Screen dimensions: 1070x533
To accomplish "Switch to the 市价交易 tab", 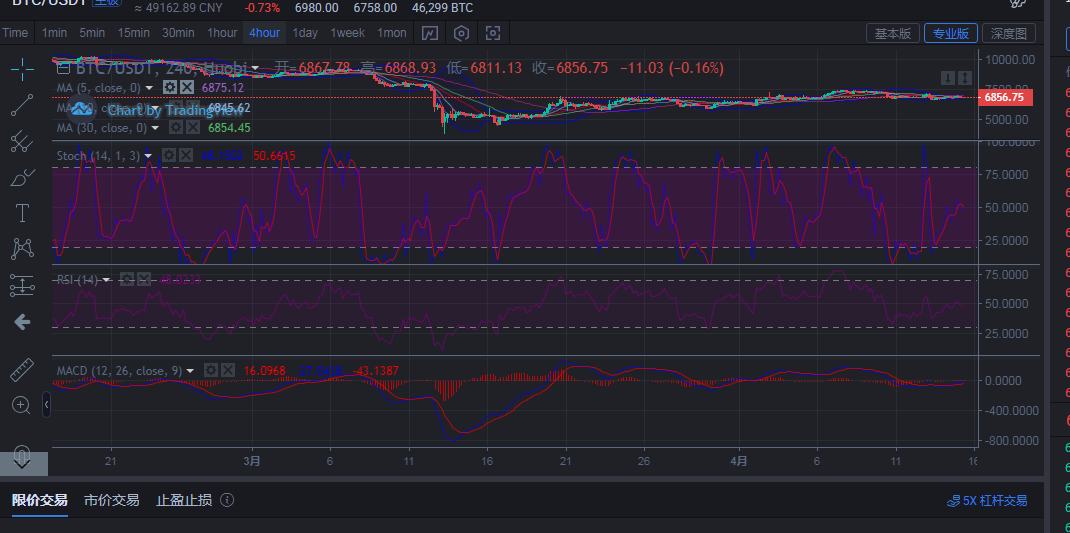I will [x=111, y=500].
